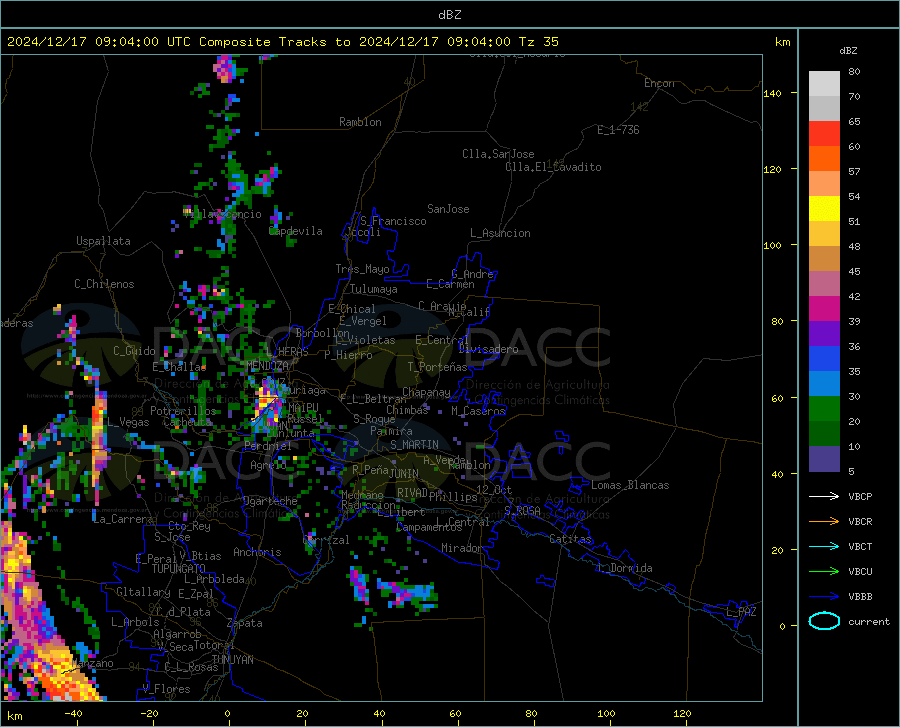Click the Clla.El_Cavadito label

coord(553,167)
